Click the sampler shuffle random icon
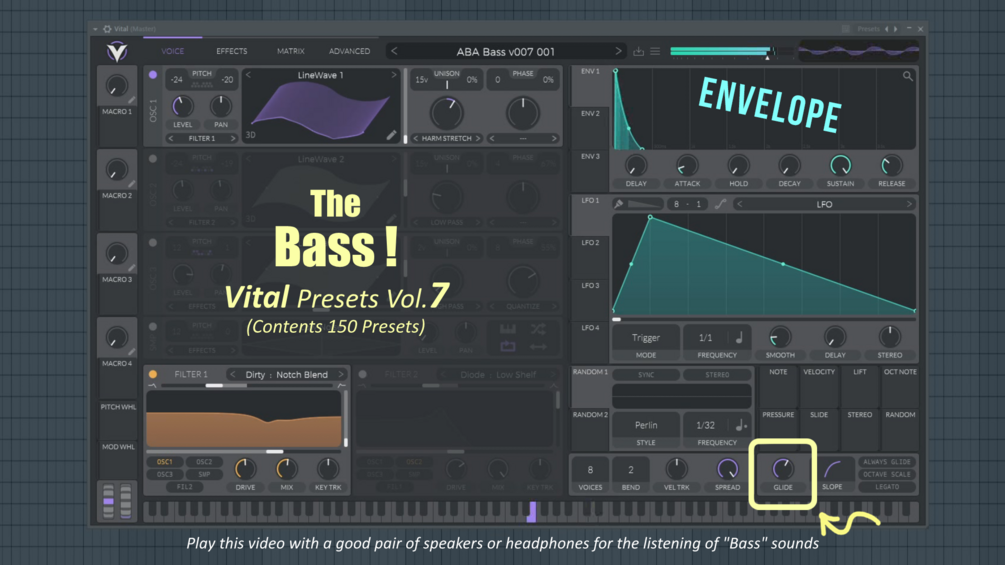The image size is (1005, 565). [538, 329]
